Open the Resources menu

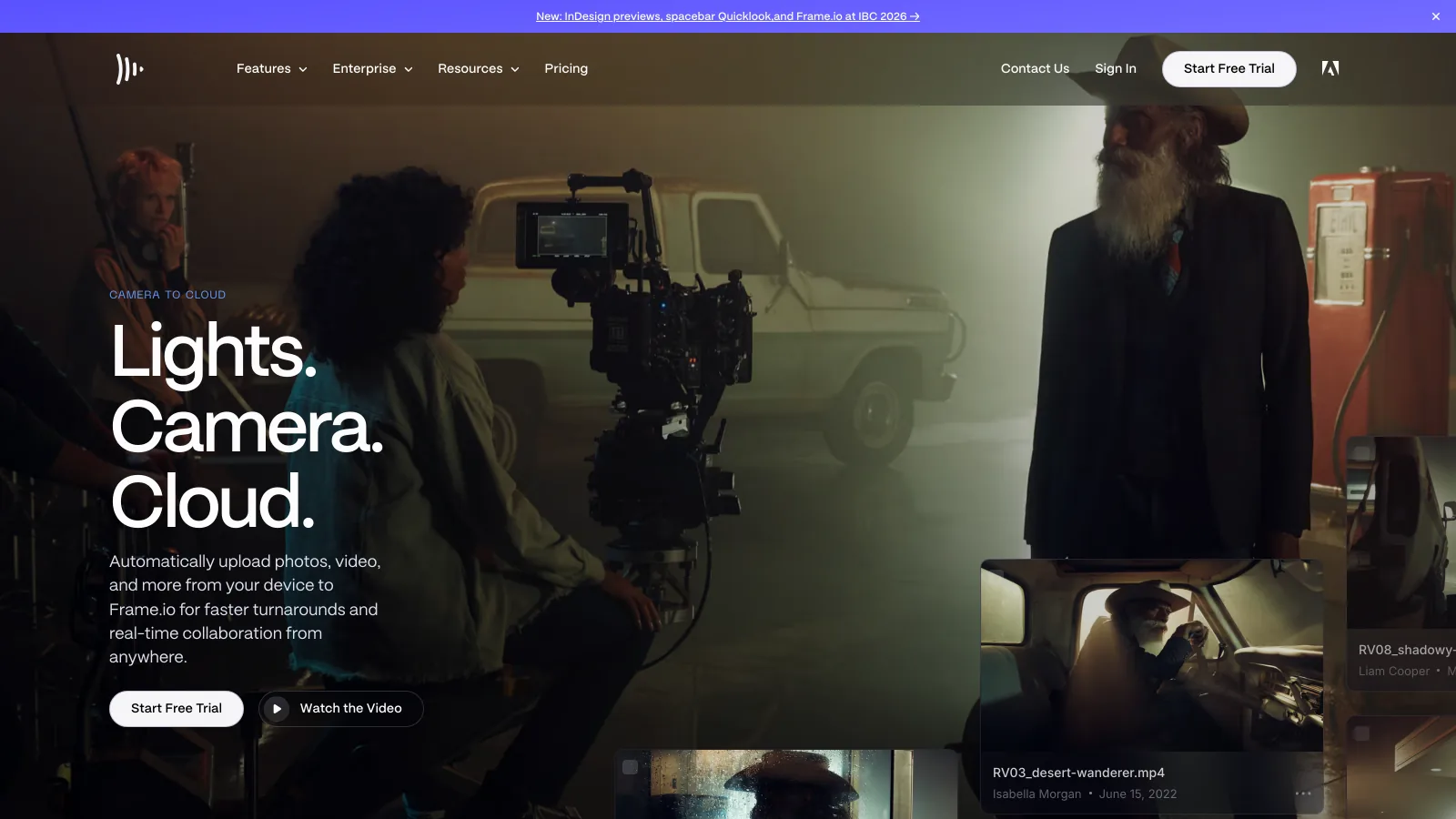[x=479, y=69]
